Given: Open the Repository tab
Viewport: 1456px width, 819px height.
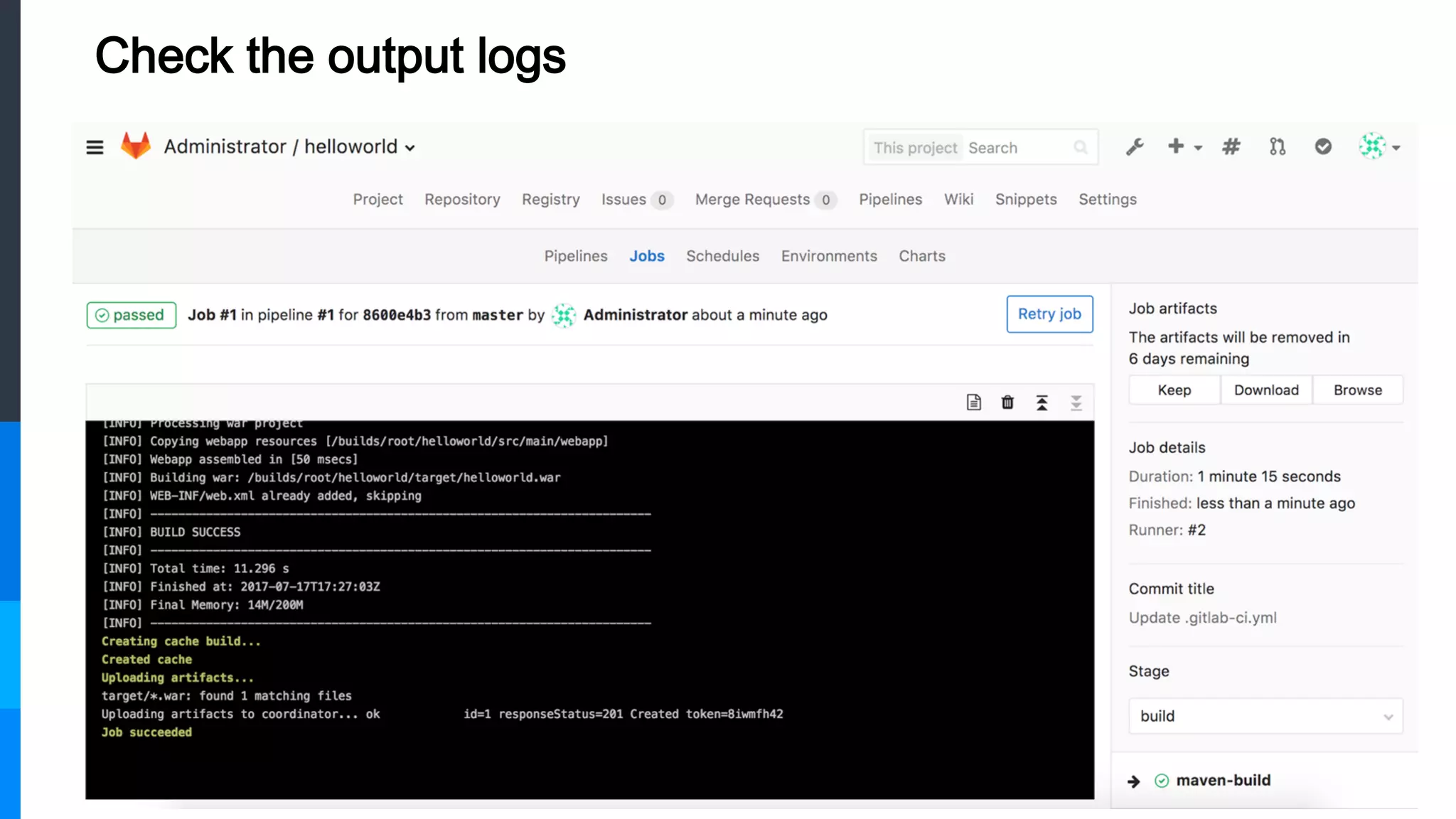Looking at the screenshot, I should (462, 200).
